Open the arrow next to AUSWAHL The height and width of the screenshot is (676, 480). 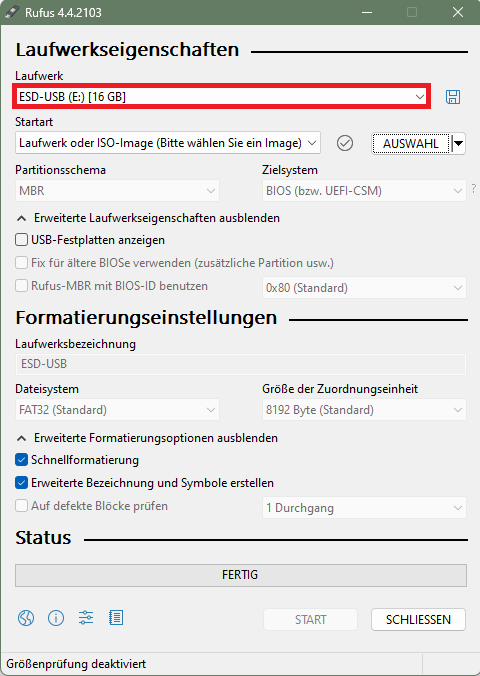click(x=458, y=144)
